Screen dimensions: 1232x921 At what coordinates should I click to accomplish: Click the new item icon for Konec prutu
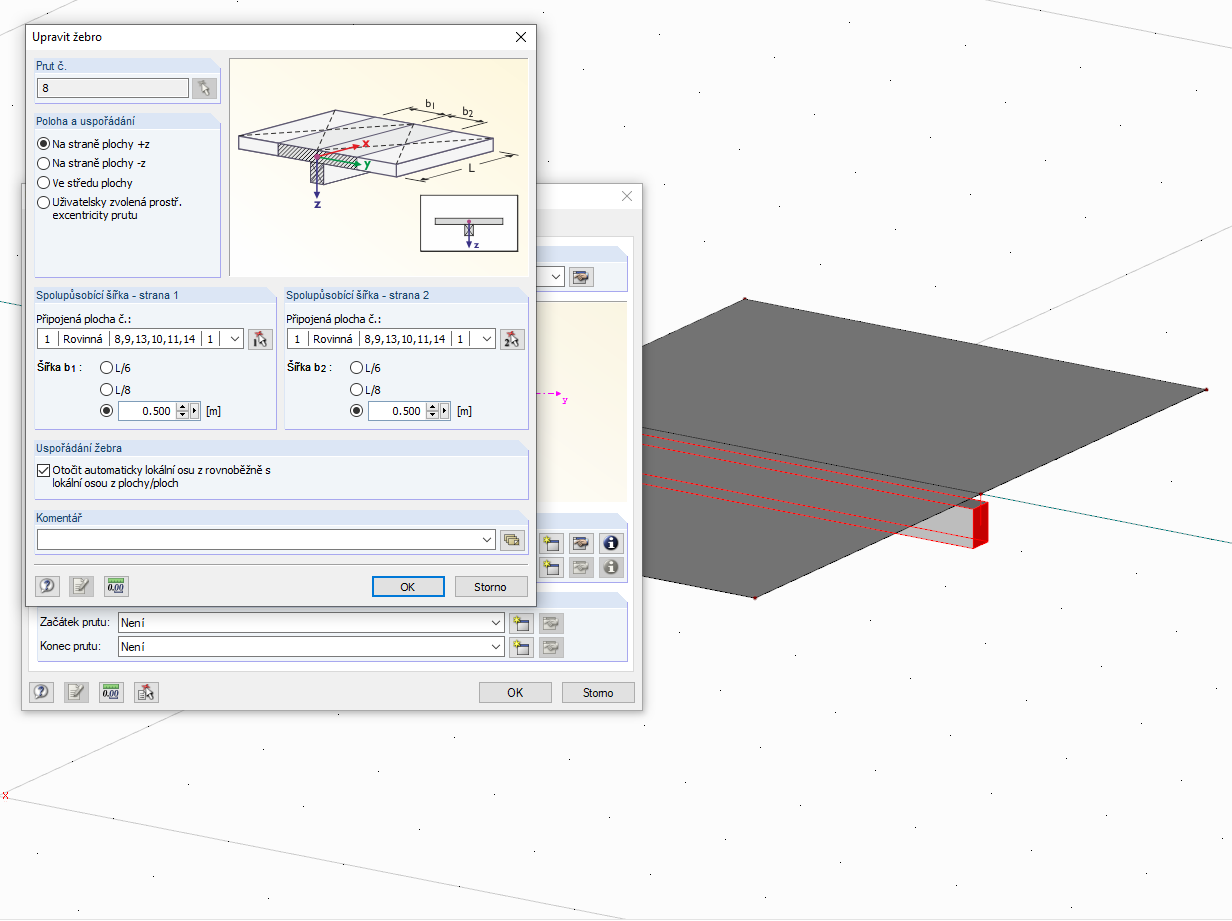pyautogui.click(x=521, y=647)
